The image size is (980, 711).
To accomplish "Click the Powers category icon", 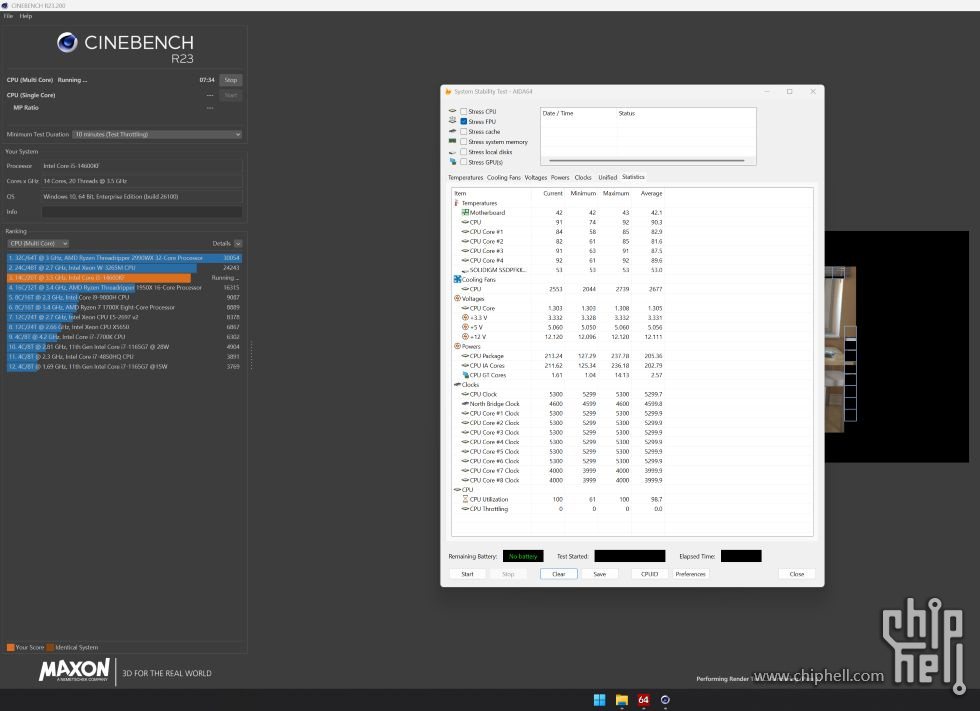I will (x=457, y=346).
